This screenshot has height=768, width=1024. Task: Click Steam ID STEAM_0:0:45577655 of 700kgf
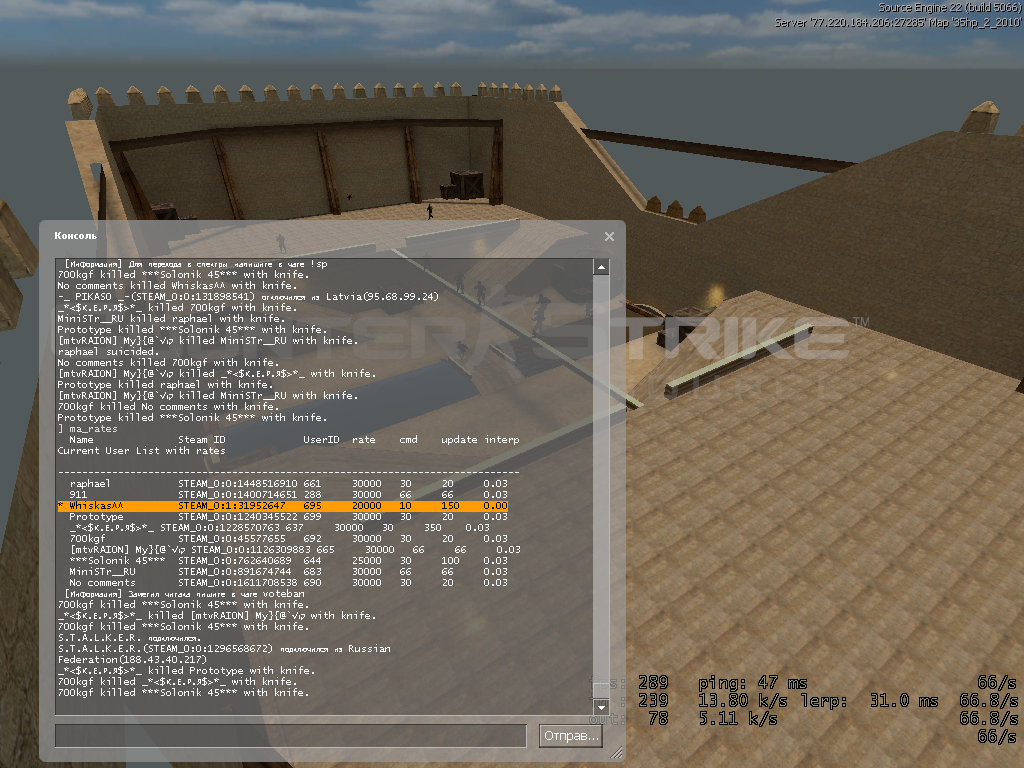232,539
